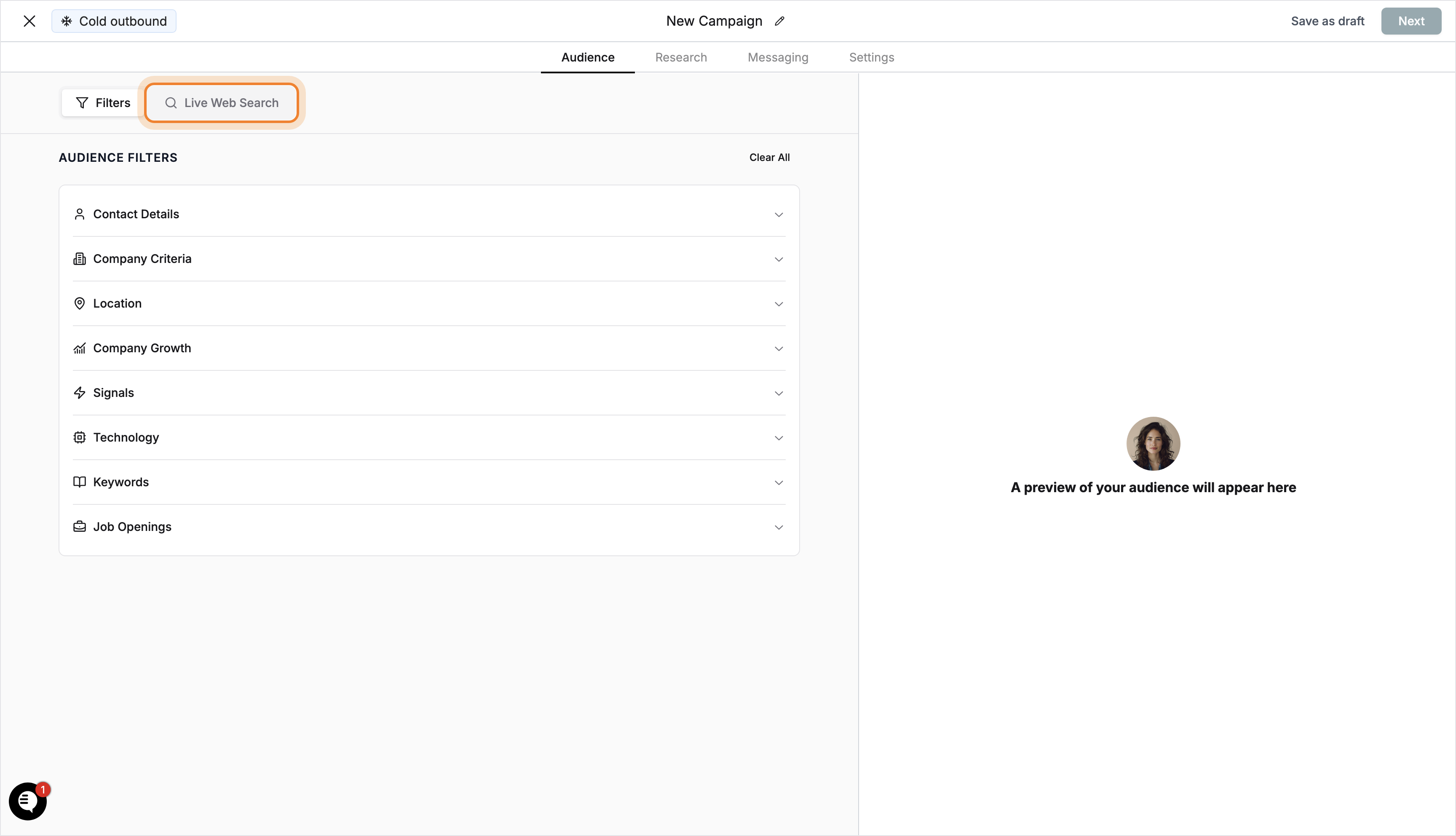Expand the Job Openings filter section

[779, 527]
